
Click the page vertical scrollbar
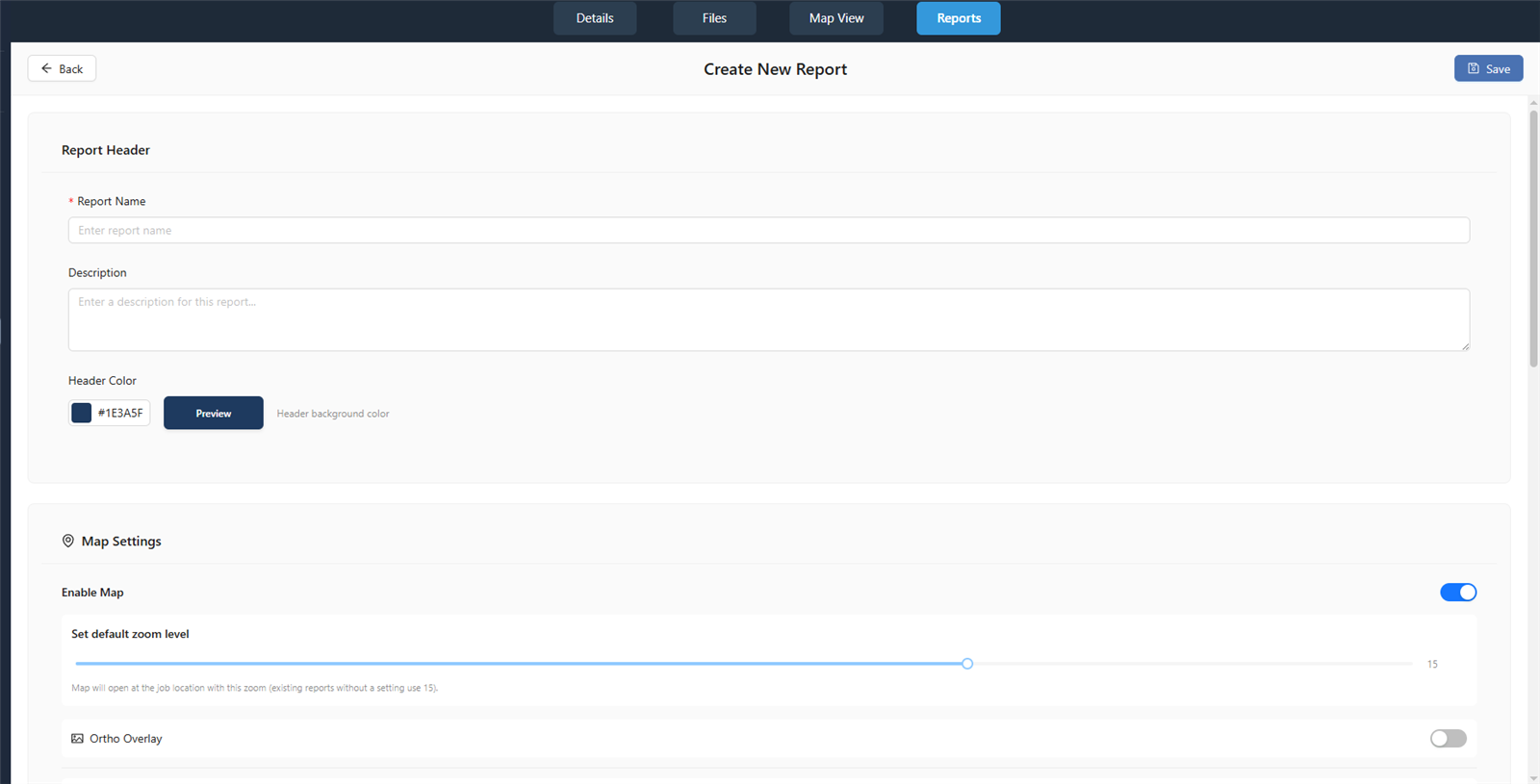coord(1533,239)
